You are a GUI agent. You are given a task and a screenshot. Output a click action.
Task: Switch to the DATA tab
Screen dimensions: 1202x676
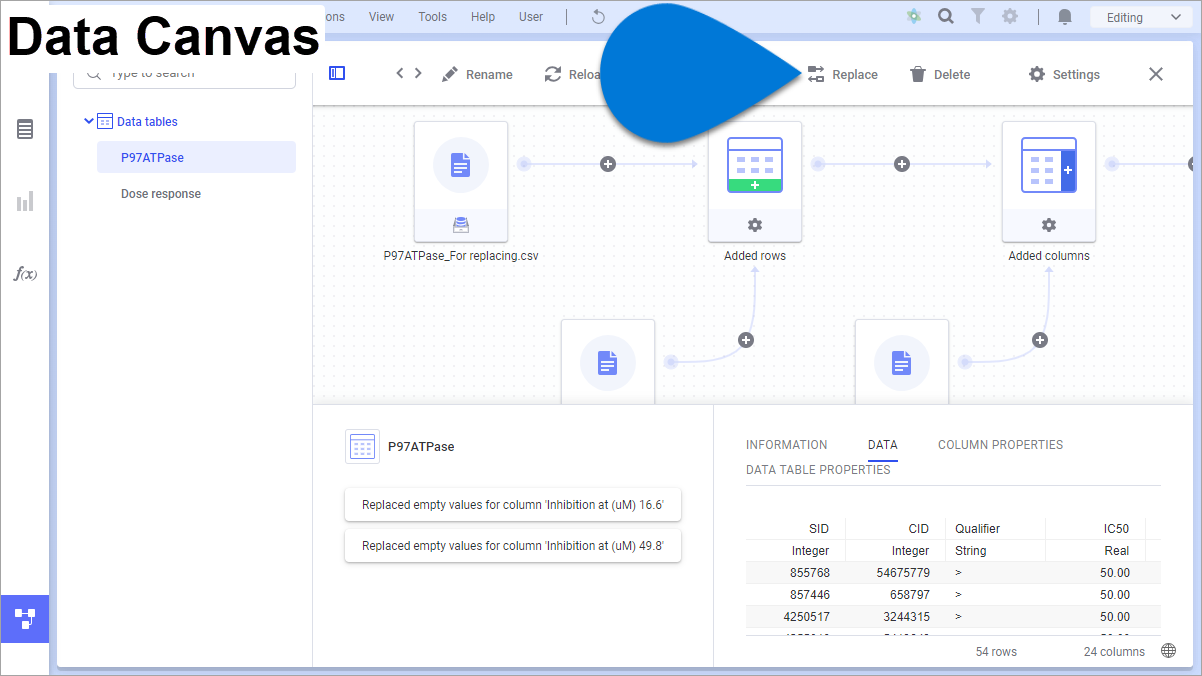(883, 445)
